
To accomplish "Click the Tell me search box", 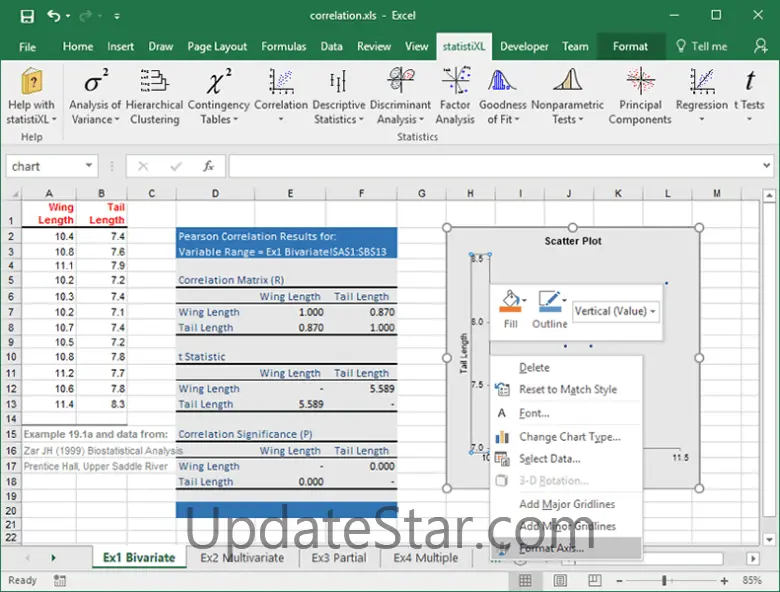I will pyautogui.click(x=702, y=47).
